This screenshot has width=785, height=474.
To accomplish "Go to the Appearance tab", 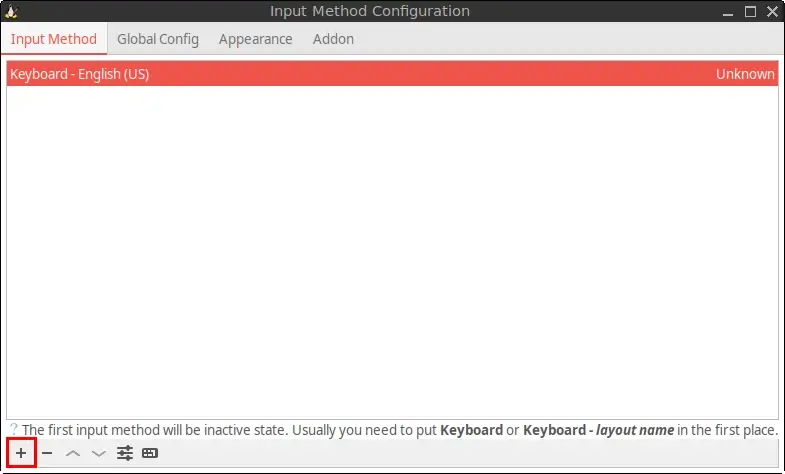I will pos(255,39).
